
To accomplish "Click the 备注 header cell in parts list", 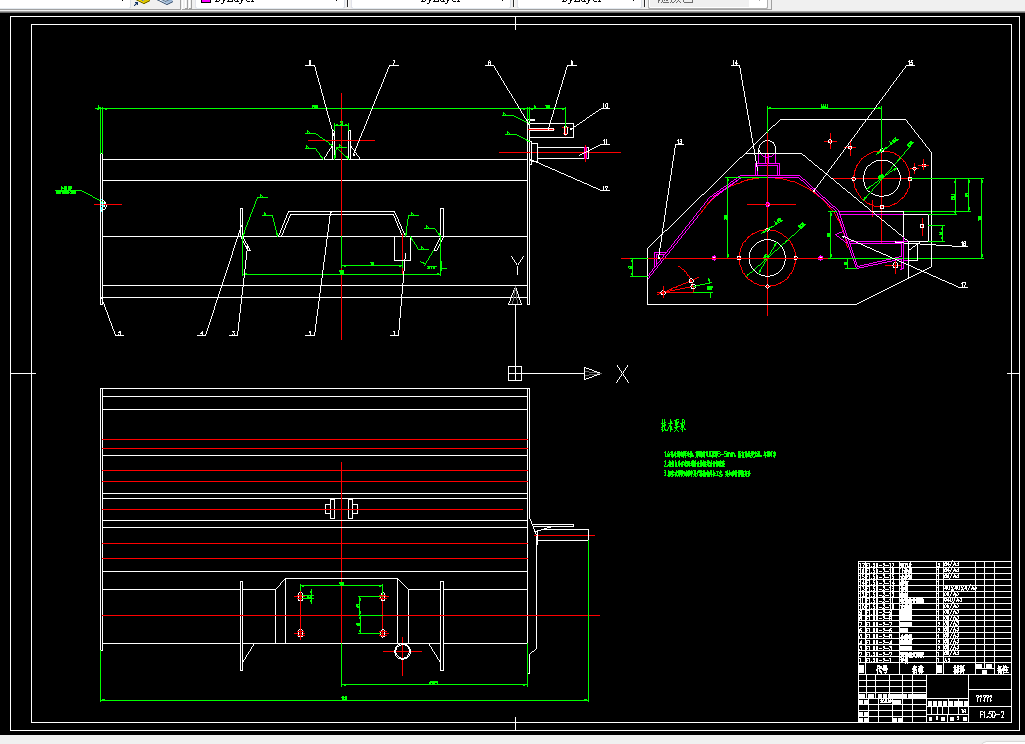I will click(1003, 669).
